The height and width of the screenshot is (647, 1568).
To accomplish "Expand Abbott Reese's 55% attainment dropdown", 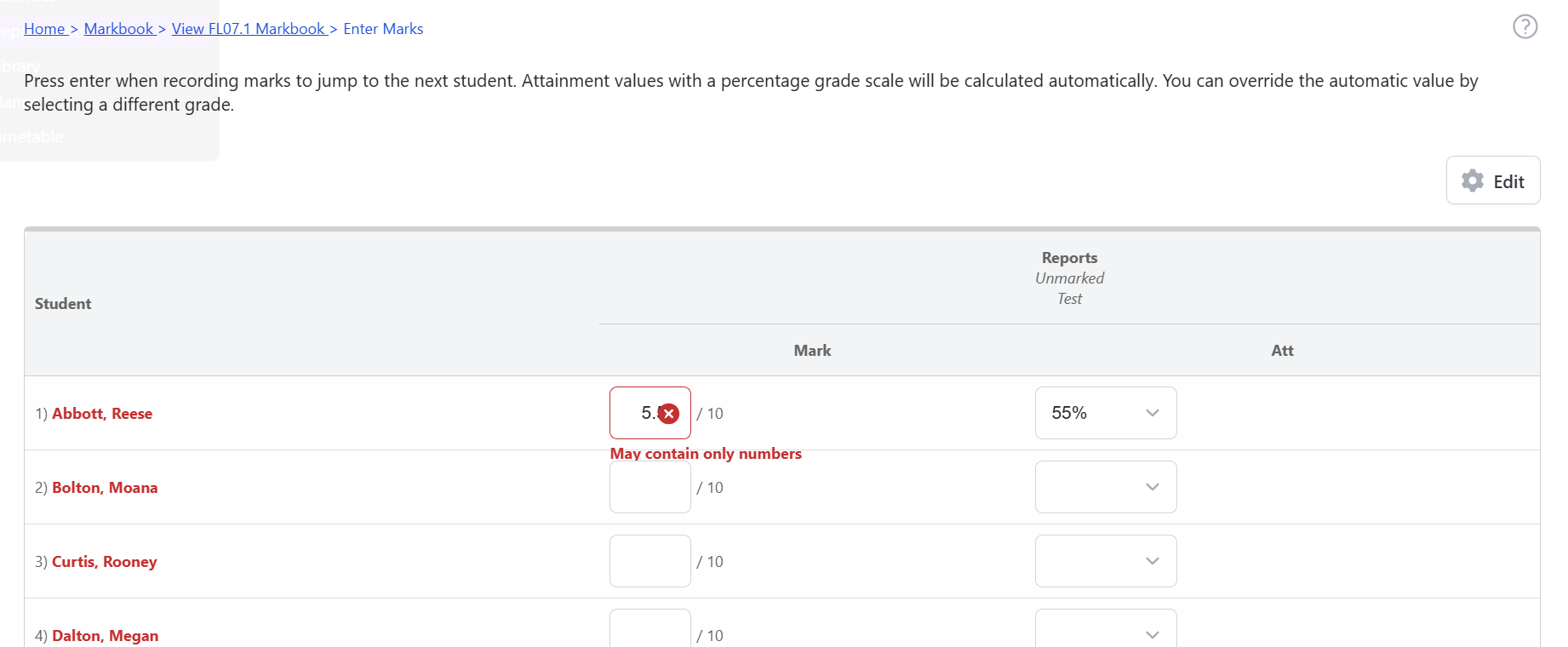I will coord(1105,413).
